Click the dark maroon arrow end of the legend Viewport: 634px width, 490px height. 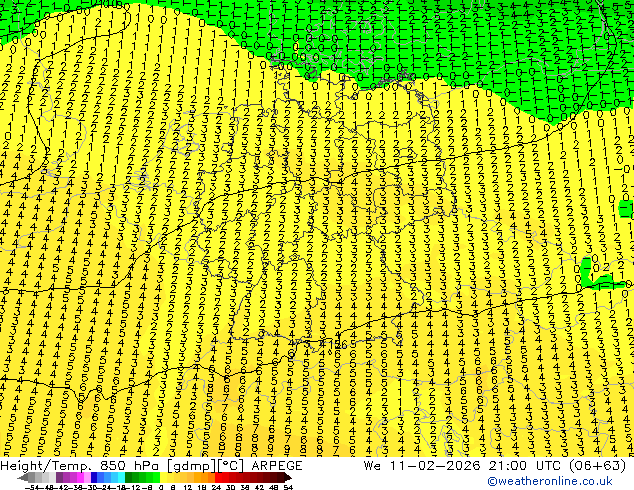(288, 477)
